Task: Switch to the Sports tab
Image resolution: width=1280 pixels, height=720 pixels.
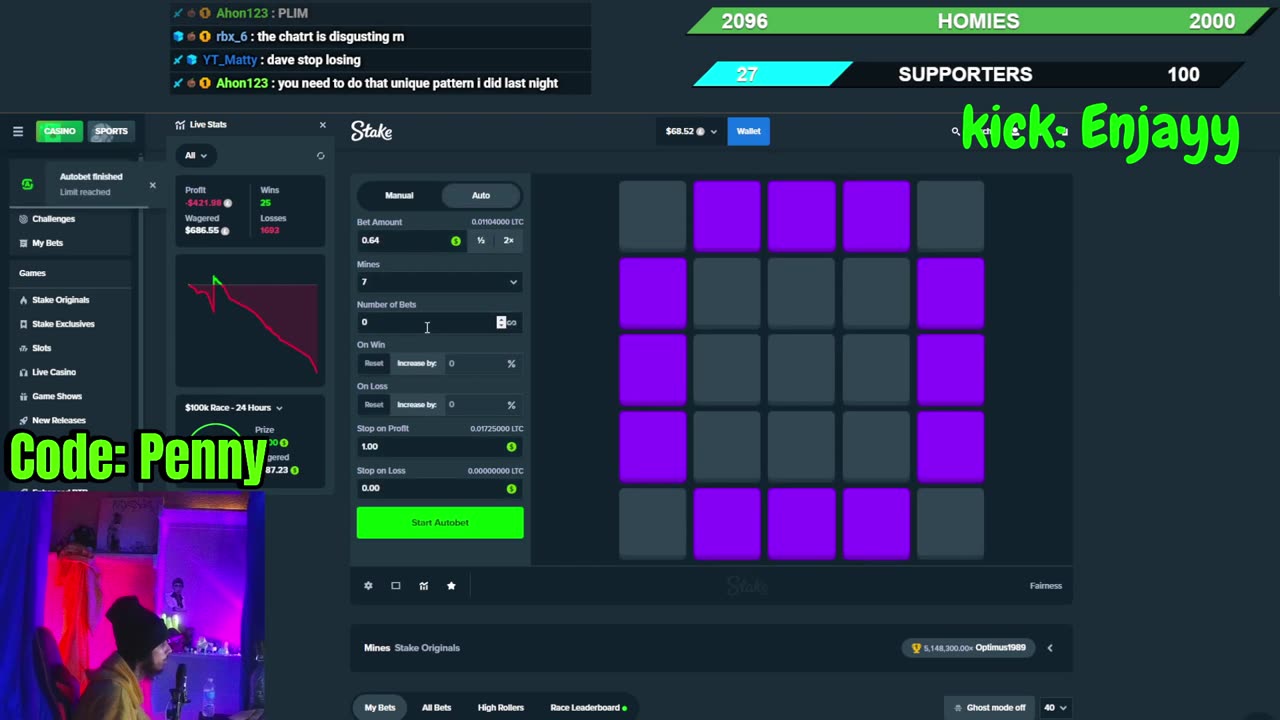Action: 111,131
